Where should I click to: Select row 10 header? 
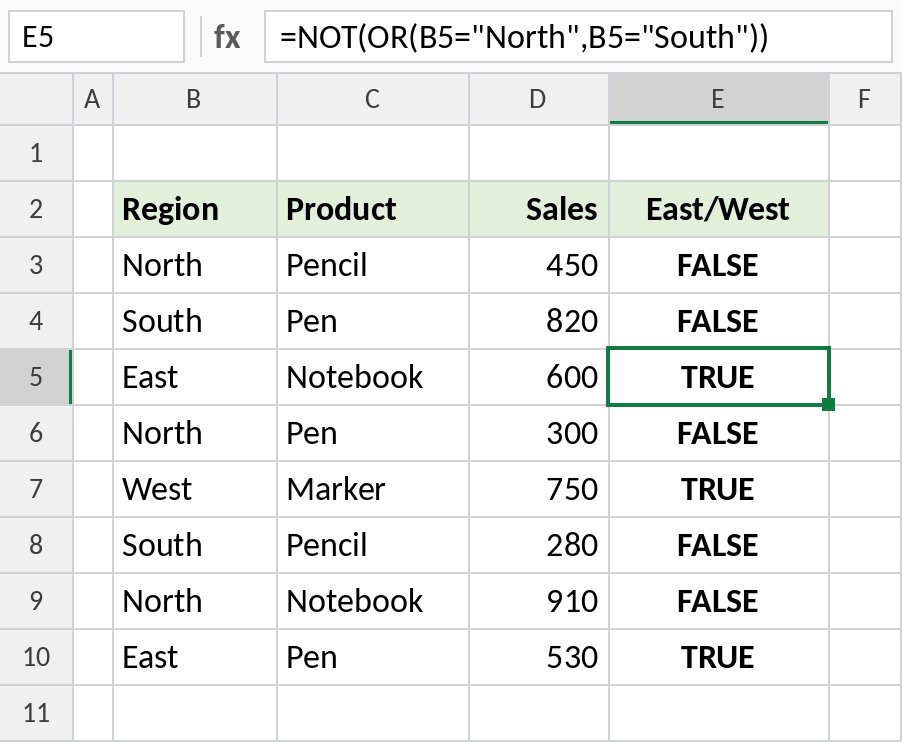(36, 657)
